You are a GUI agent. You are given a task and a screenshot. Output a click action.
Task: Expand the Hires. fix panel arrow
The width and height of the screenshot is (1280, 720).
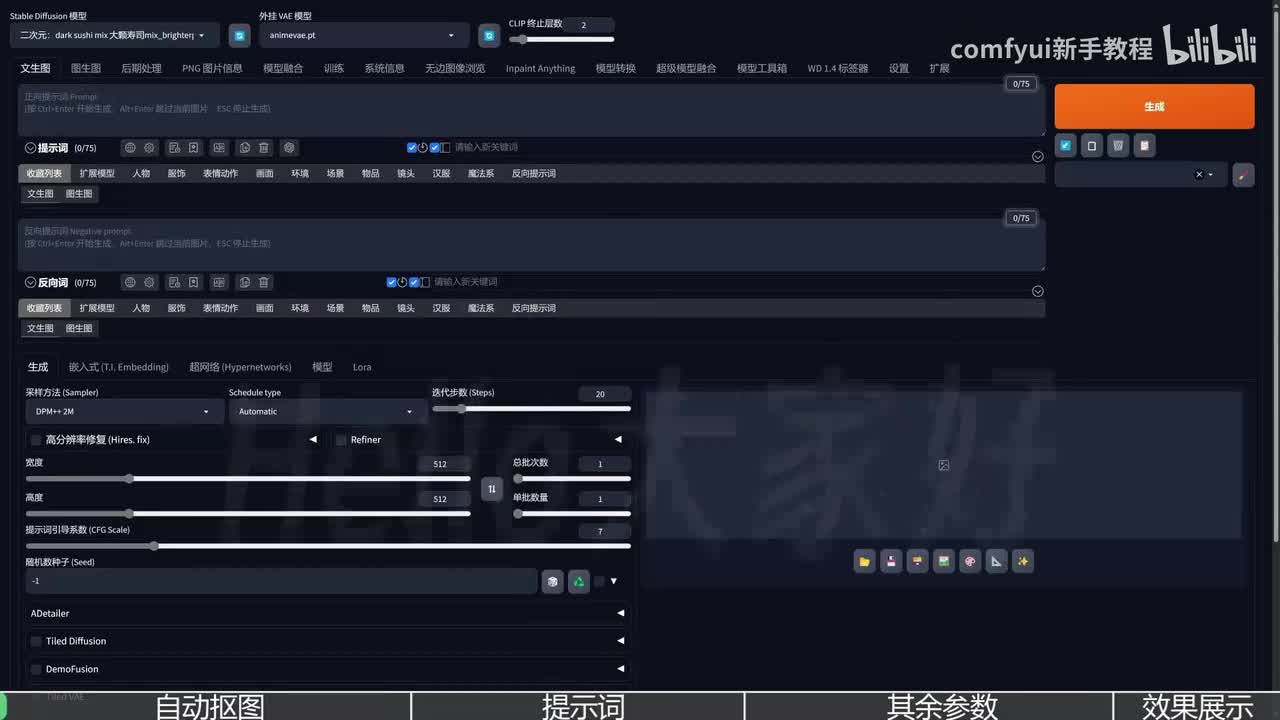(x=313, y=440)
